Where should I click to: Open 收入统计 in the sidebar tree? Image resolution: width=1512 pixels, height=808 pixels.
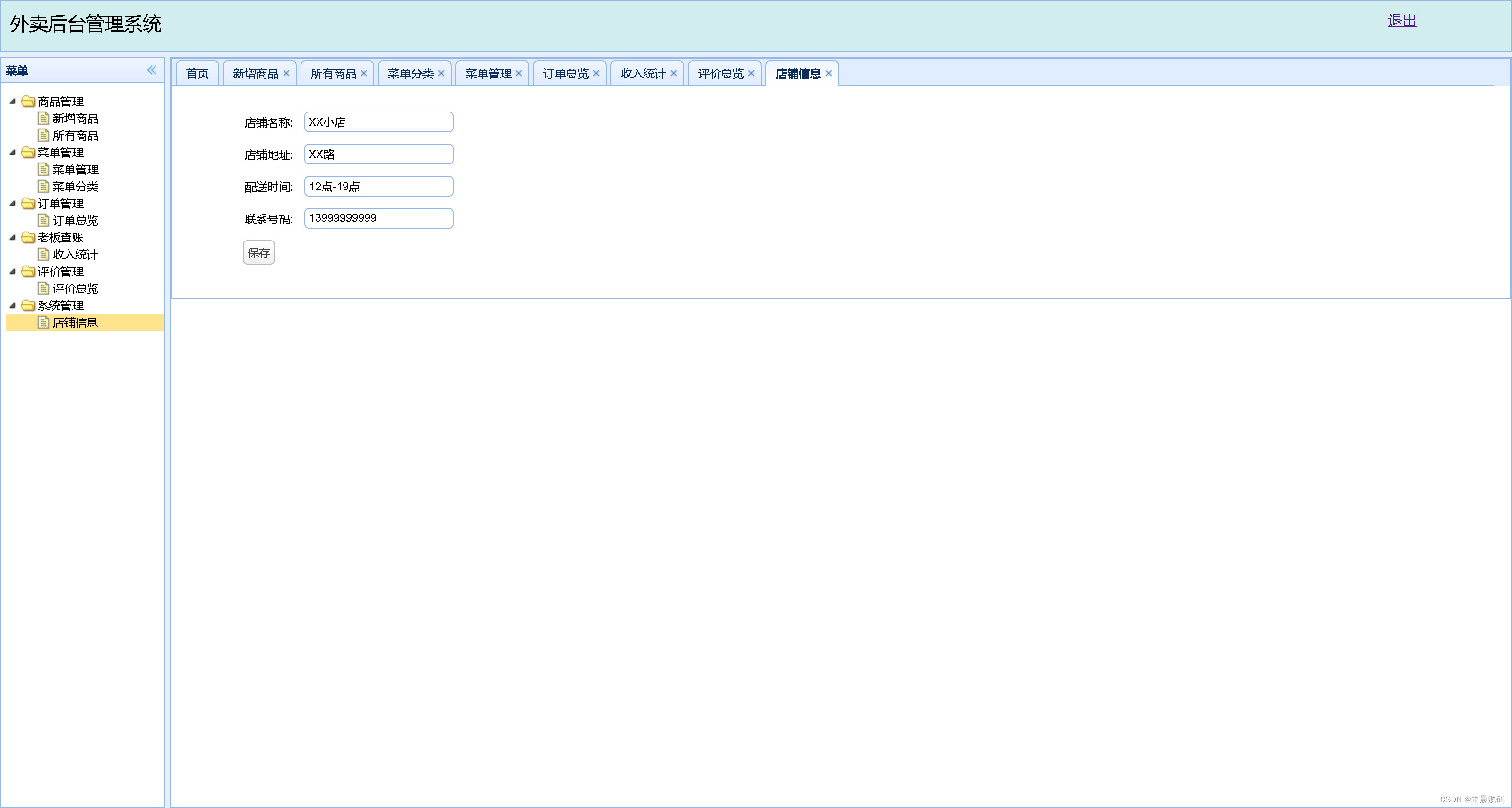(x=75, y=255)
